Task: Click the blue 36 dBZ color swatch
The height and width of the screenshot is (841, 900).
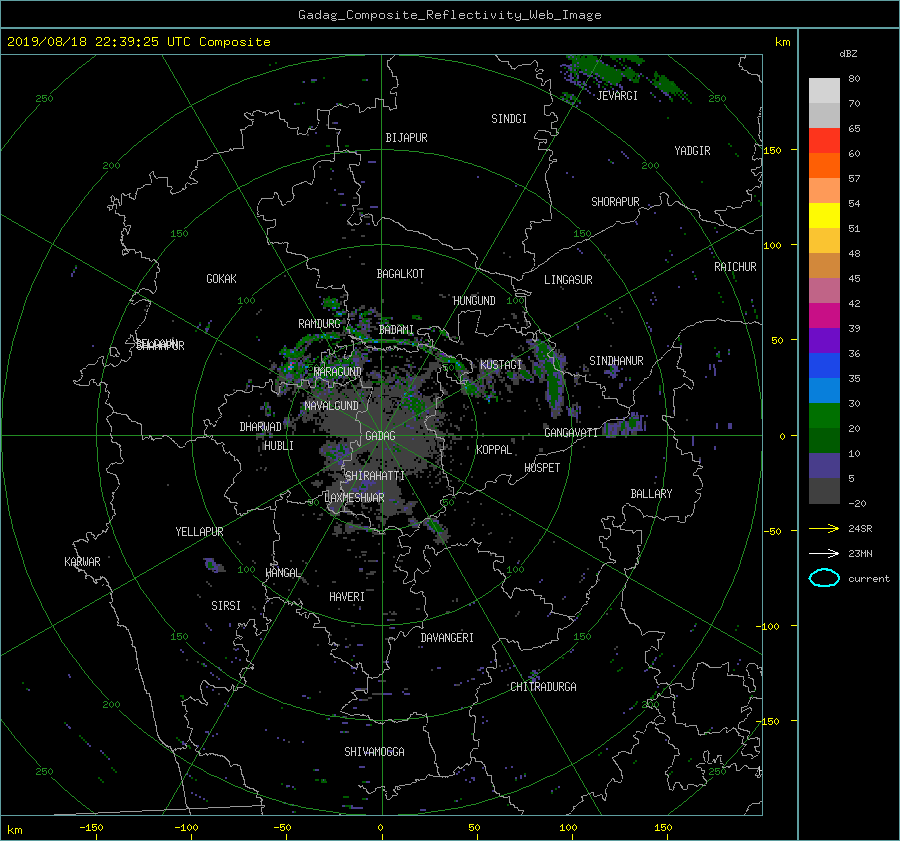Action: coord(824,366)
